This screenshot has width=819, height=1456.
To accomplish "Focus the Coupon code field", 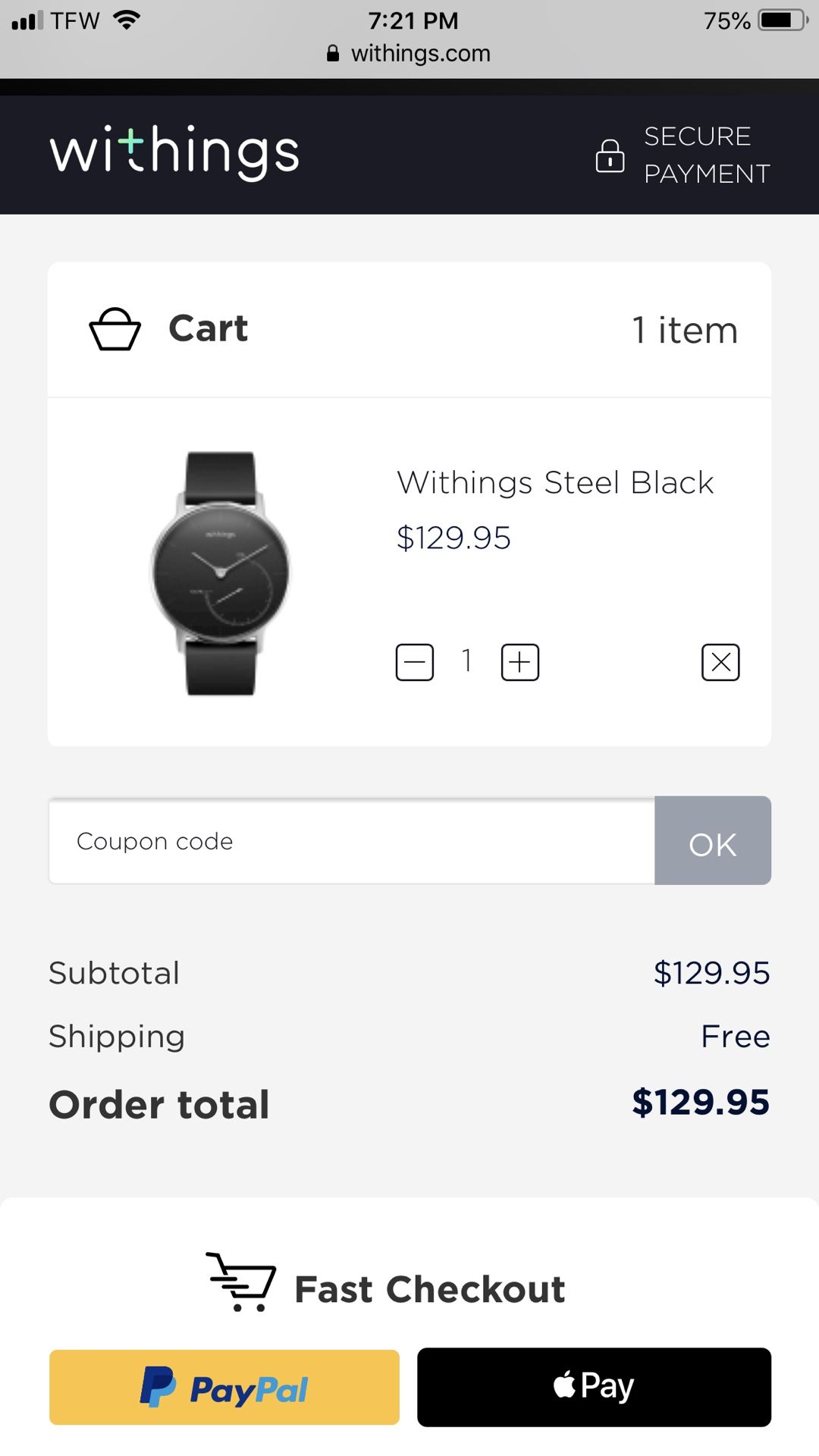I will pos(352,840).
